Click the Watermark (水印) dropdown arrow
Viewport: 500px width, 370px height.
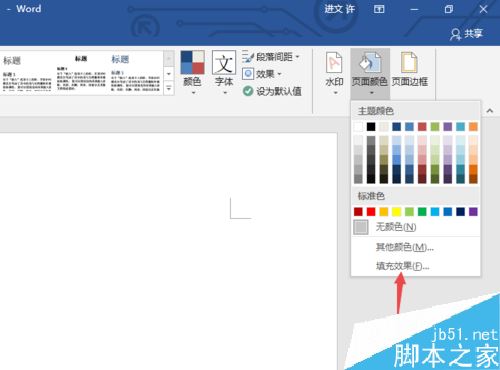335,93
